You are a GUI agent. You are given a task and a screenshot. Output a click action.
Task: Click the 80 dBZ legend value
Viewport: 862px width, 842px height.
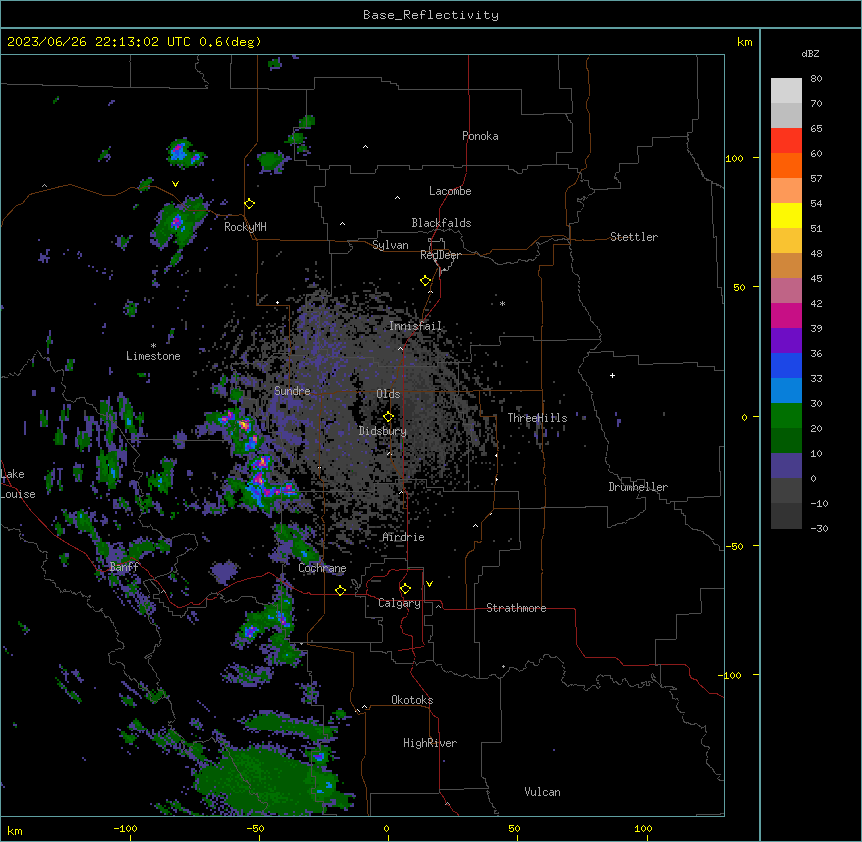[816, 79]
